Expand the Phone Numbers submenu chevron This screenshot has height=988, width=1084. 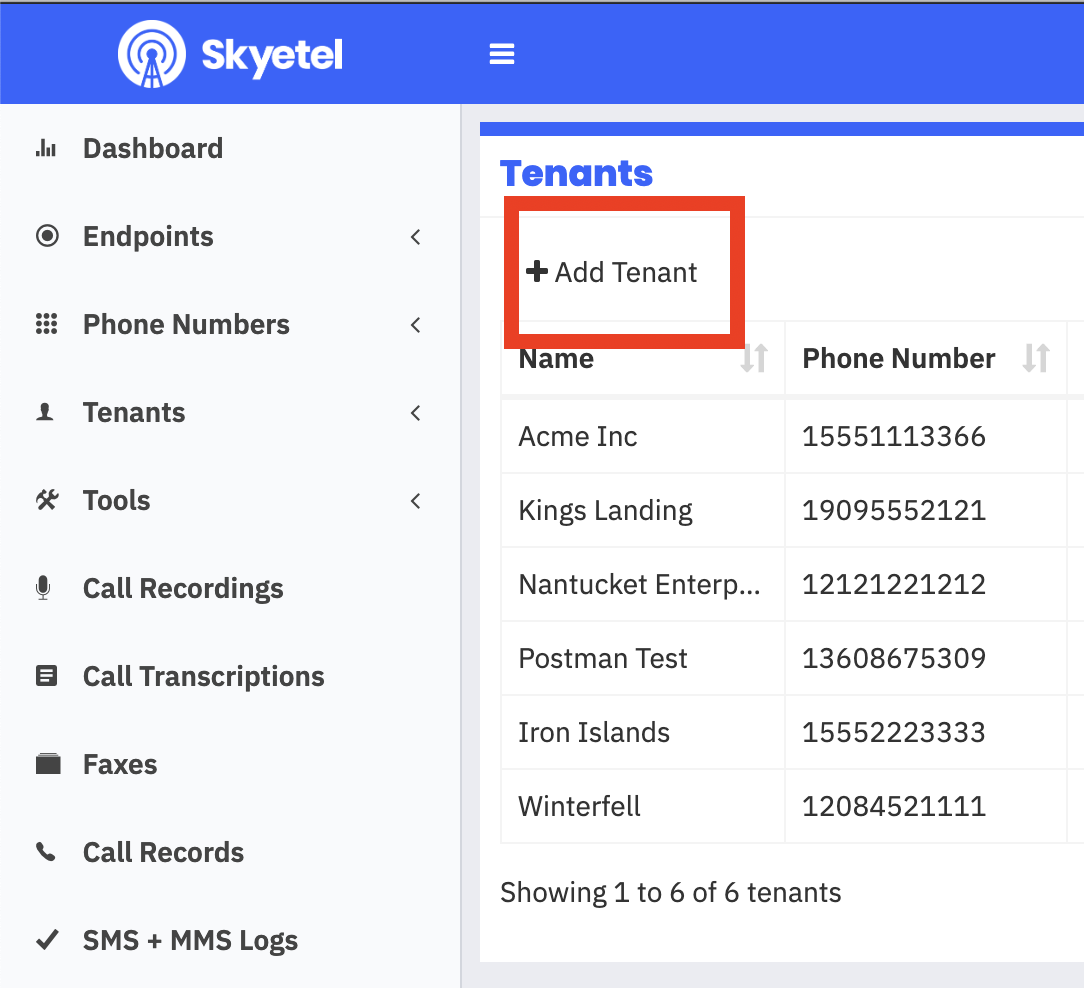point(415,324)
